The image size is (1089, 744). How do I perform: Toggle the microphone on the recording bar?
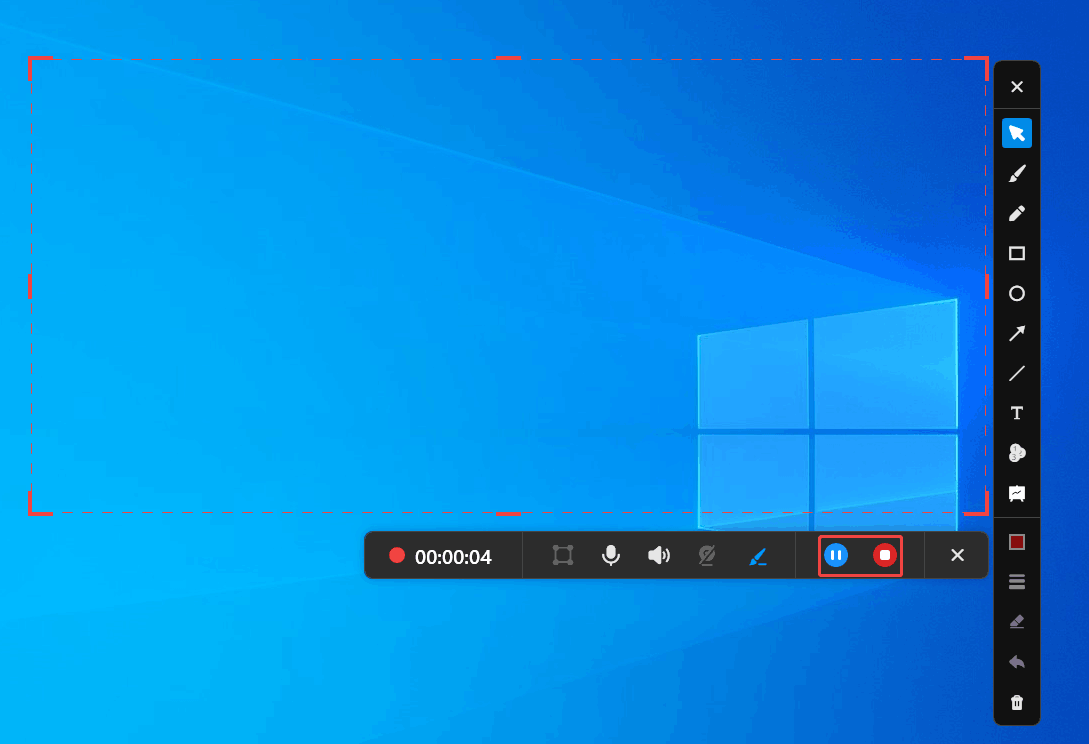610,555
